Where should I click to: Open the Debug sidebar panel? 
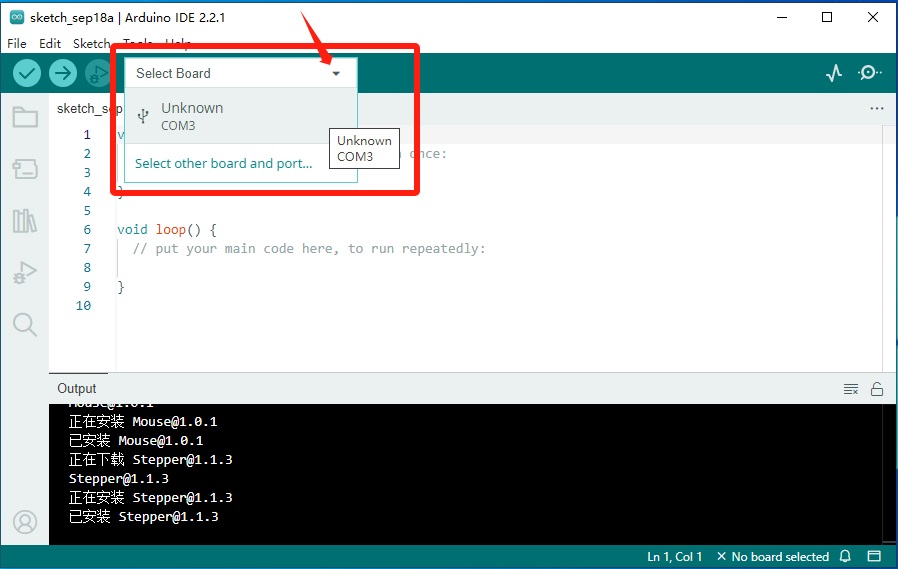click(x=25, y=272)
